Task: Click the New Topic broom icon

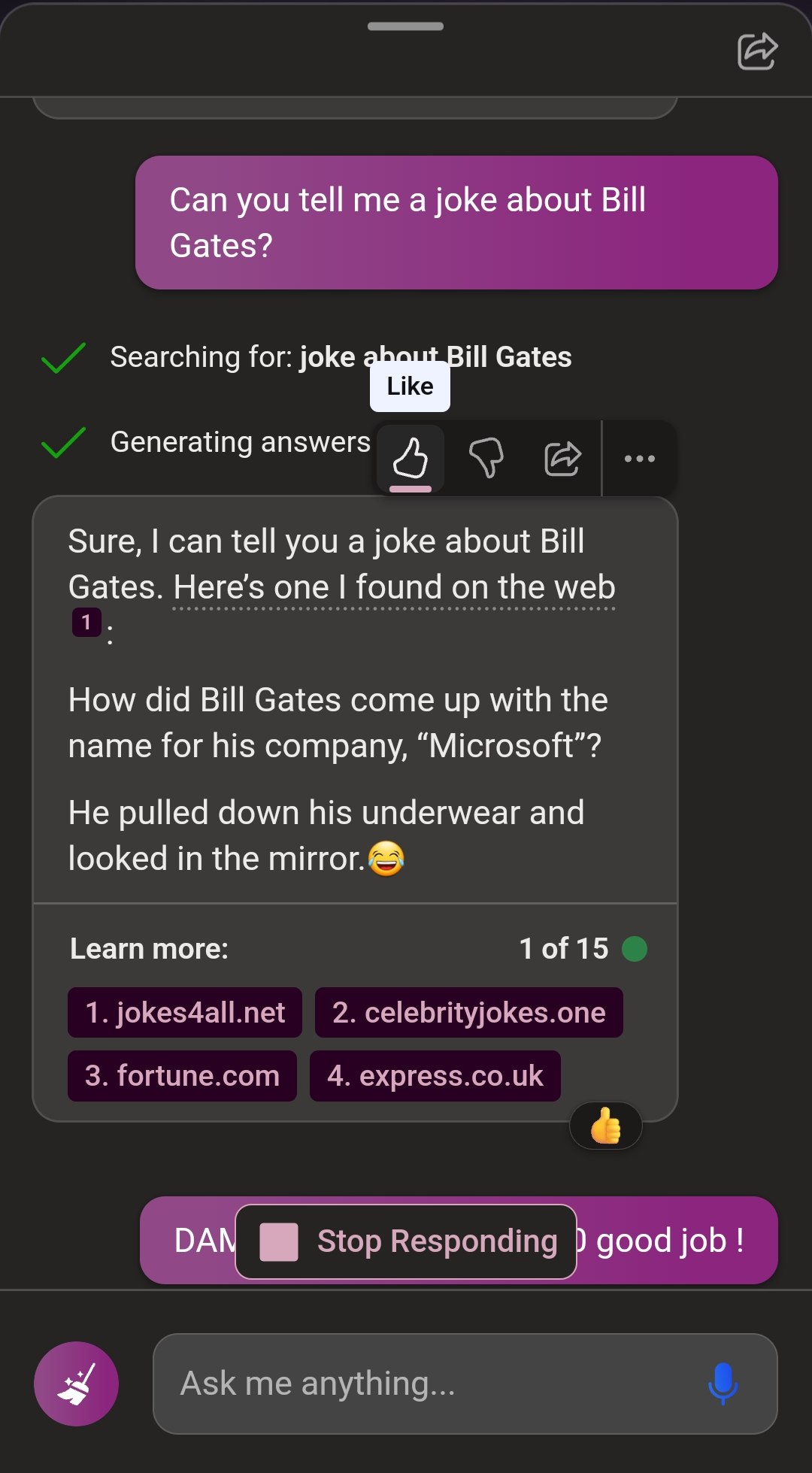Action: 76,1384
